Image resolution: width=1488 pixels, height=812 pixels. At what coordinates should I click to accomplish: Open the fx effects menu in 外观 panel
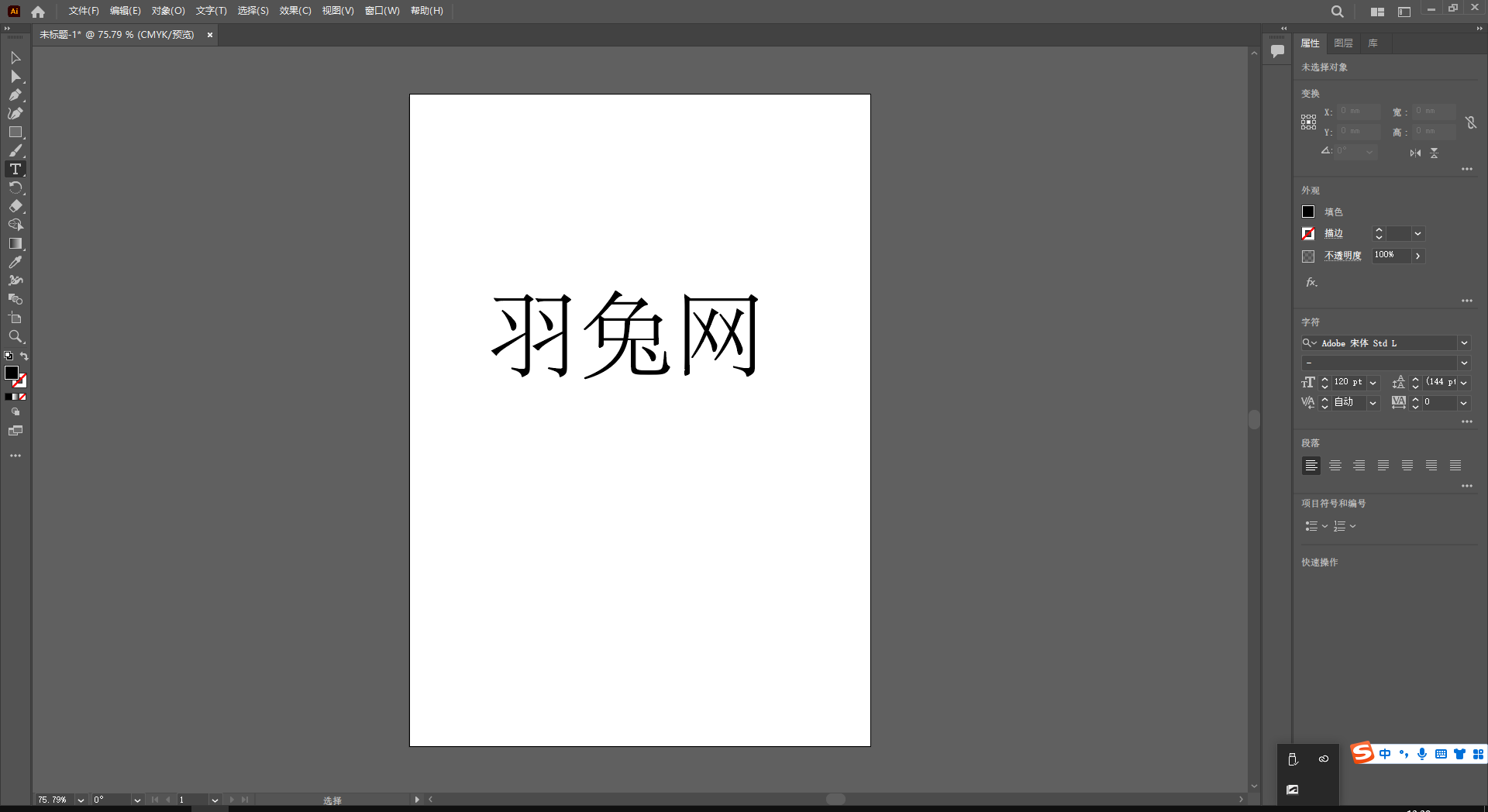1311,282
